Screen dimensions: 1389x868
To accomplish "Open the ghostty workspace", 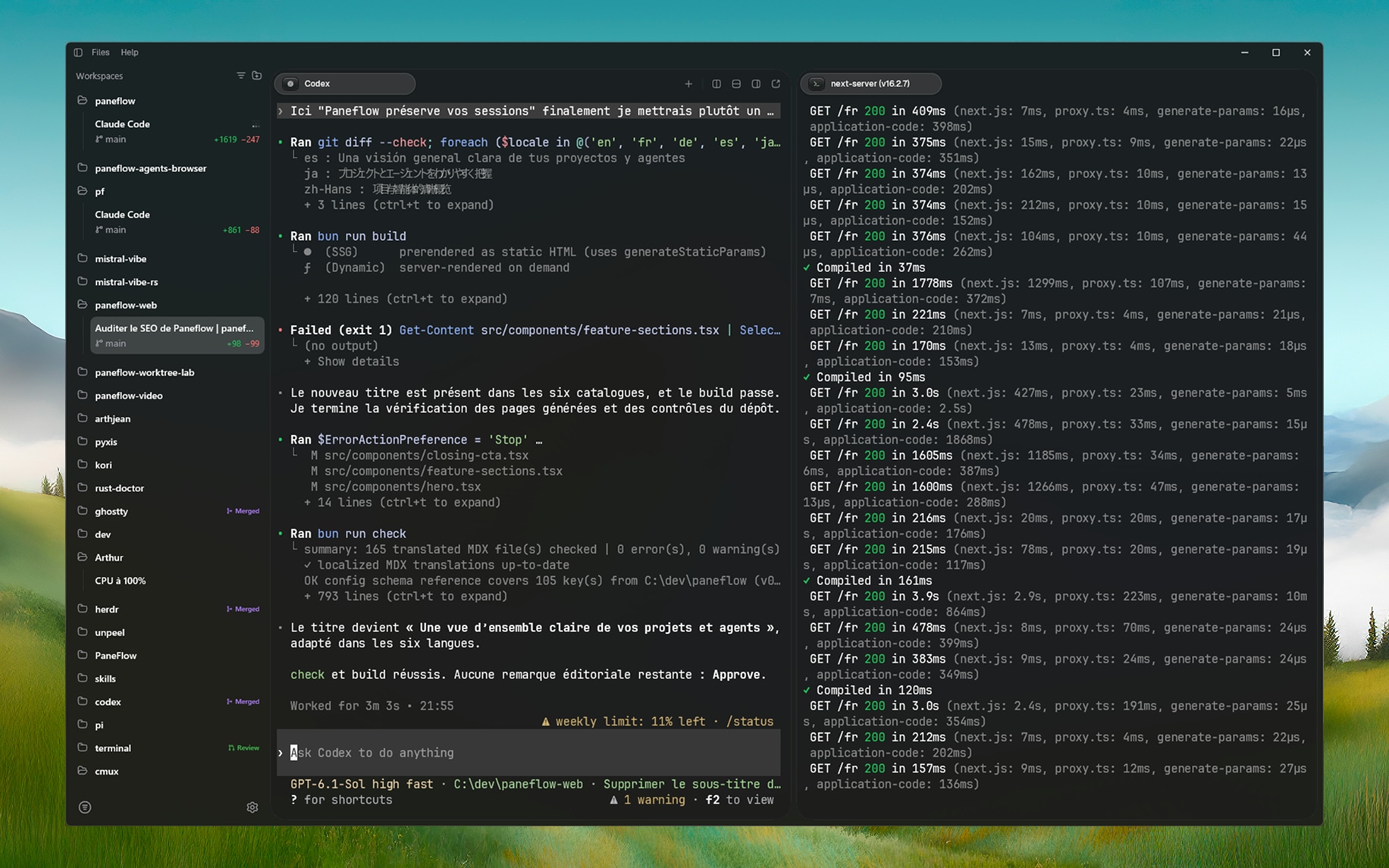I will coord(111,511).
